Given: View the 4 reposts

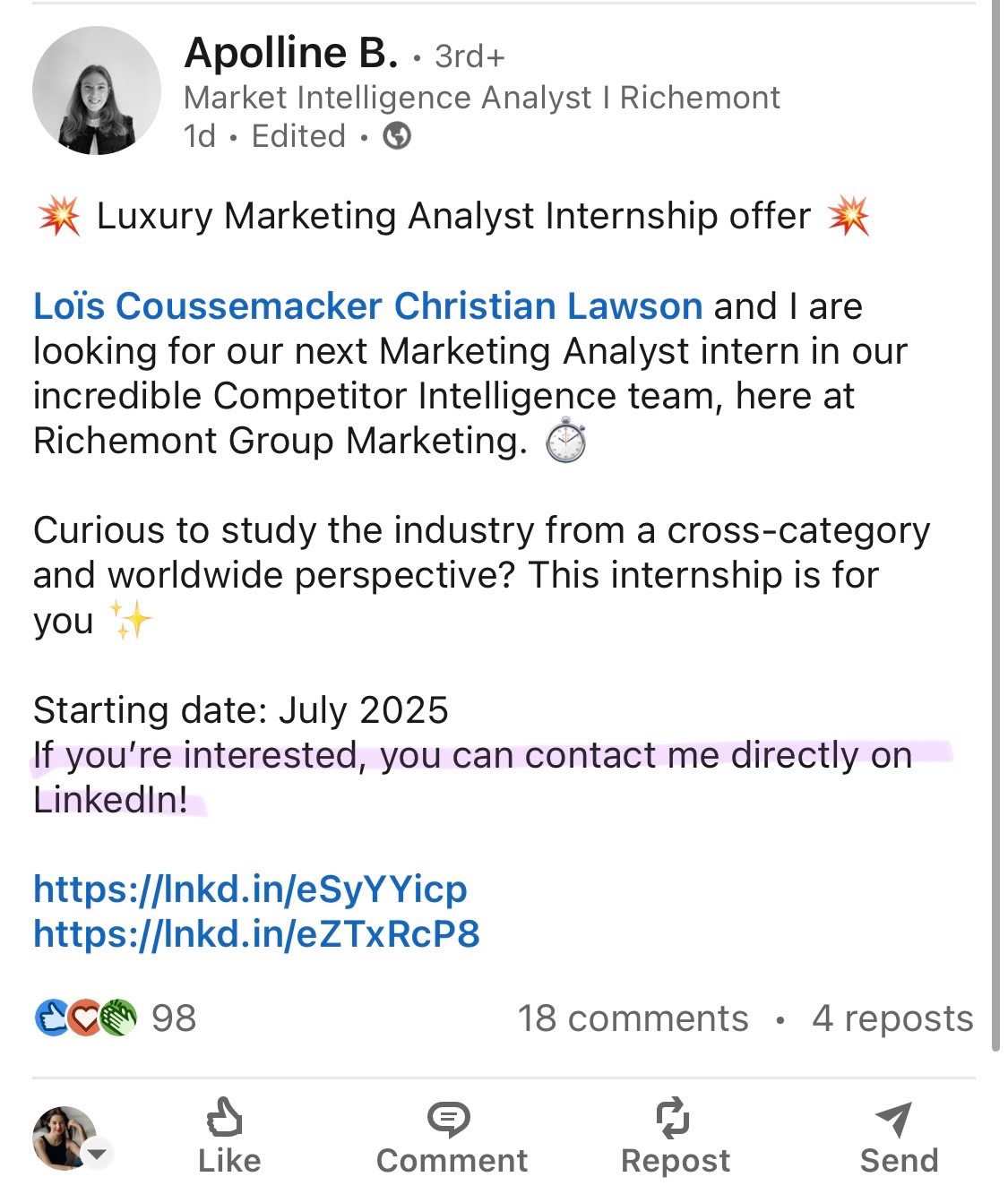Looking at the screenshot, I should click(x=892, y=1018).
